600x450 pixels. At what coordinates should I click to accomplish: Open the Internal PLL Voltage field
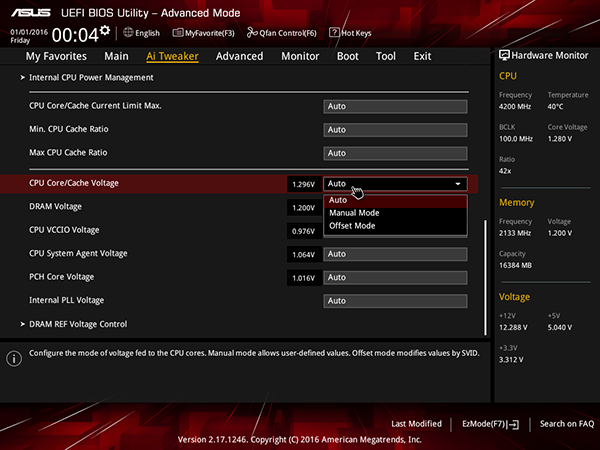point(395,301)
